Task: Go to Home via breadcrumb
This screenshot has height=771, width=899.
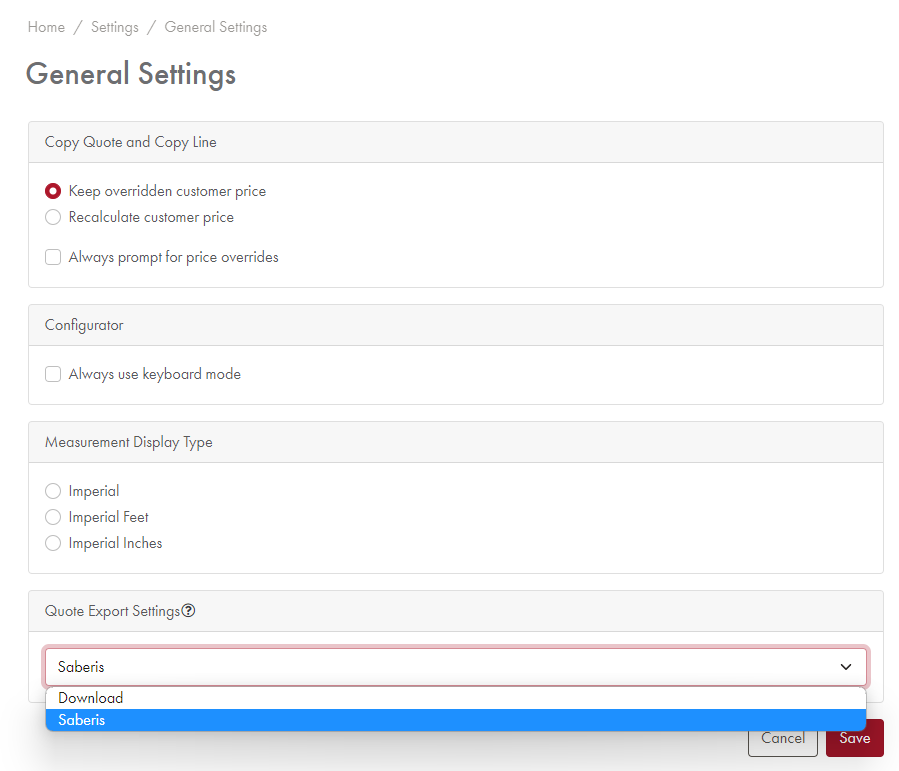Action: click(x=46, y=27)
